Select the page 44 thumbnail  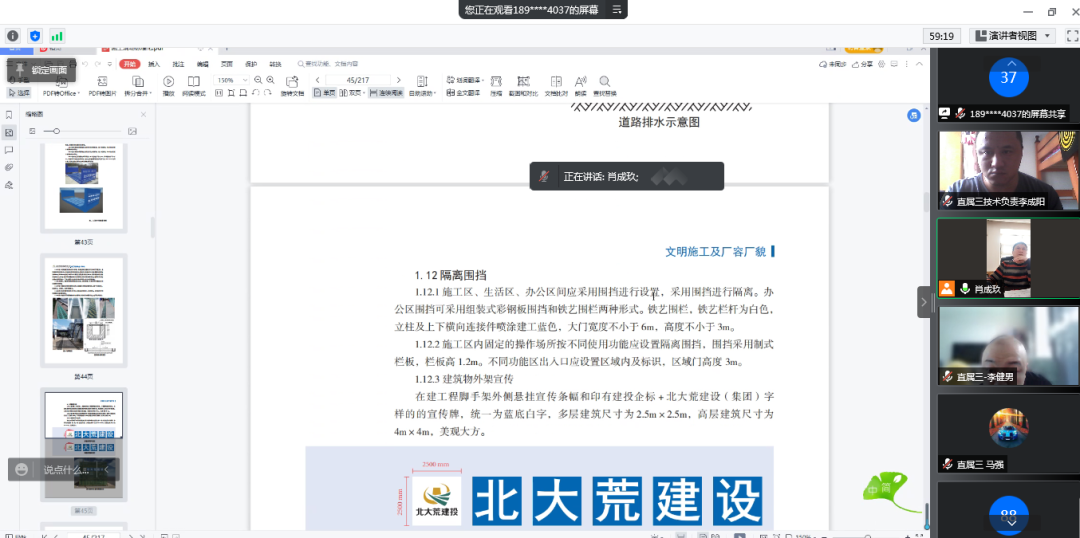click(84, 312)
